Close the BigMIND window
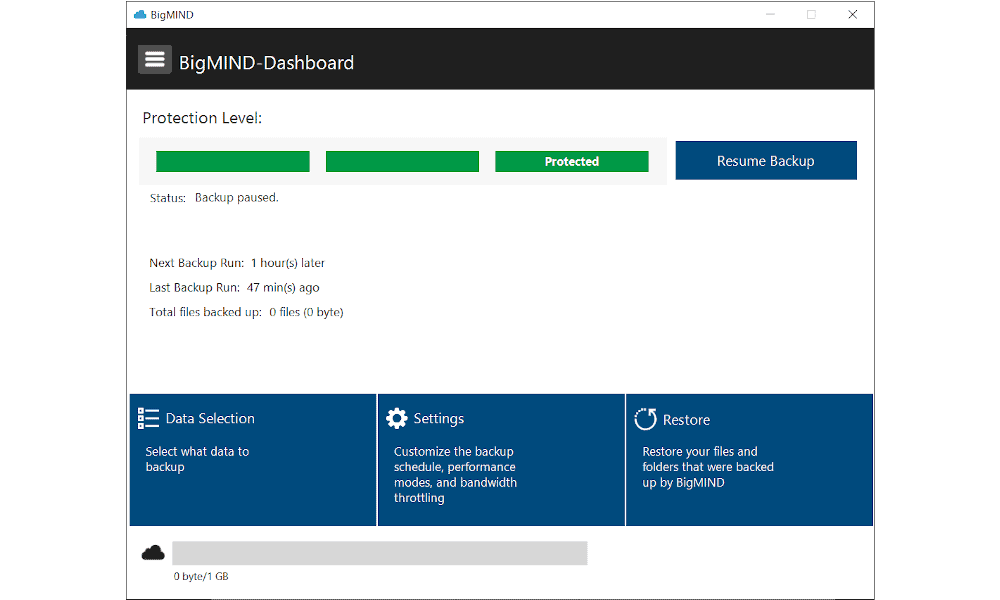 (853, 15)
